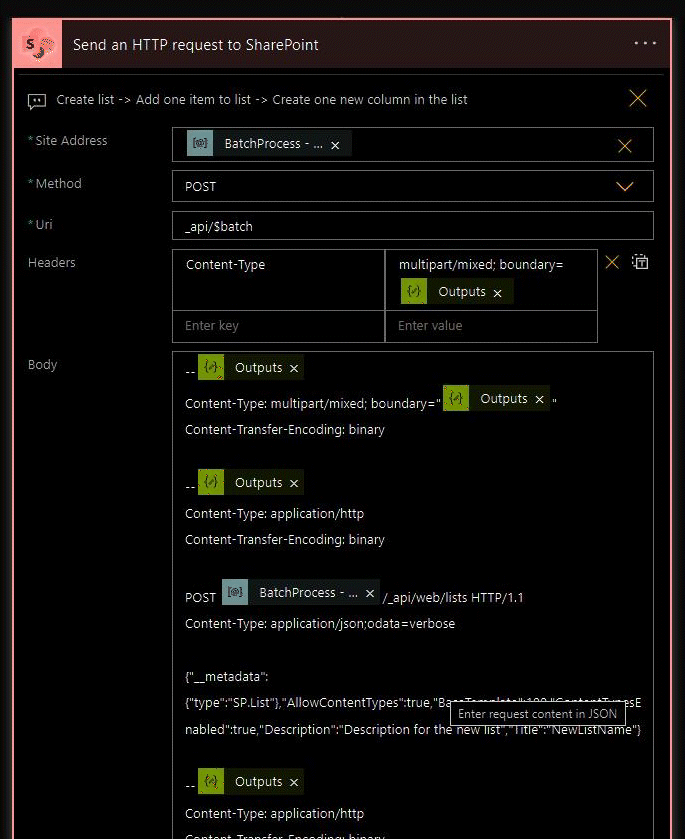Select the POST method field
The image size is (685, 839).
(x=413, y=186)
